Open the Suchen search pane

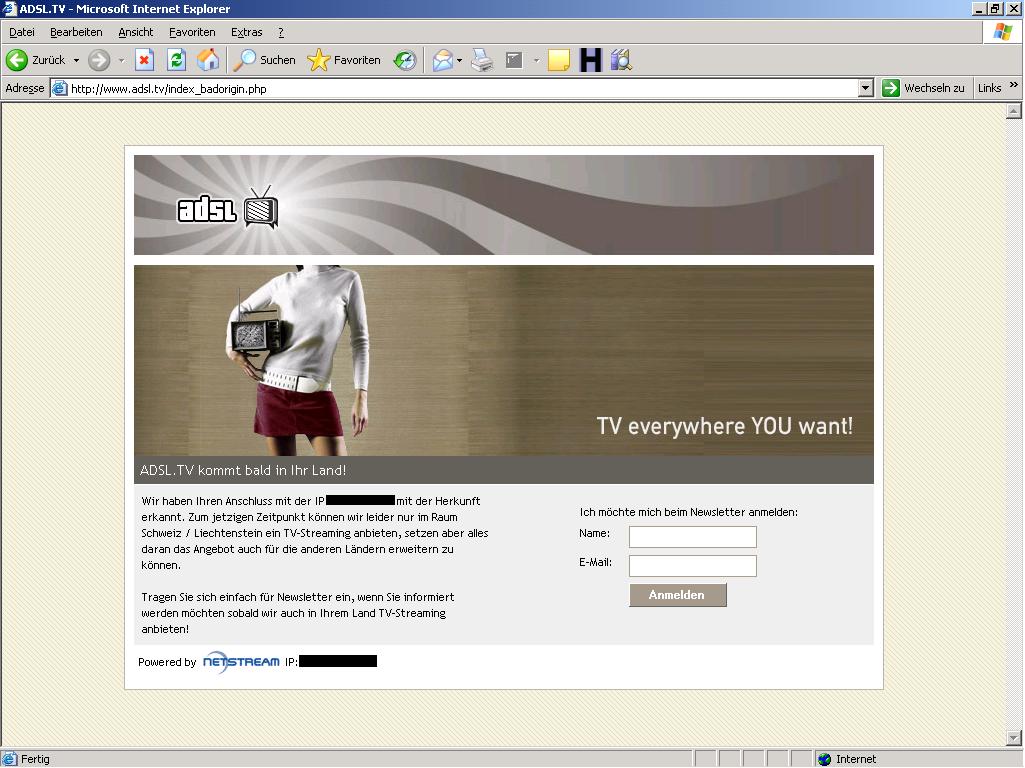[x=265, y=60]
